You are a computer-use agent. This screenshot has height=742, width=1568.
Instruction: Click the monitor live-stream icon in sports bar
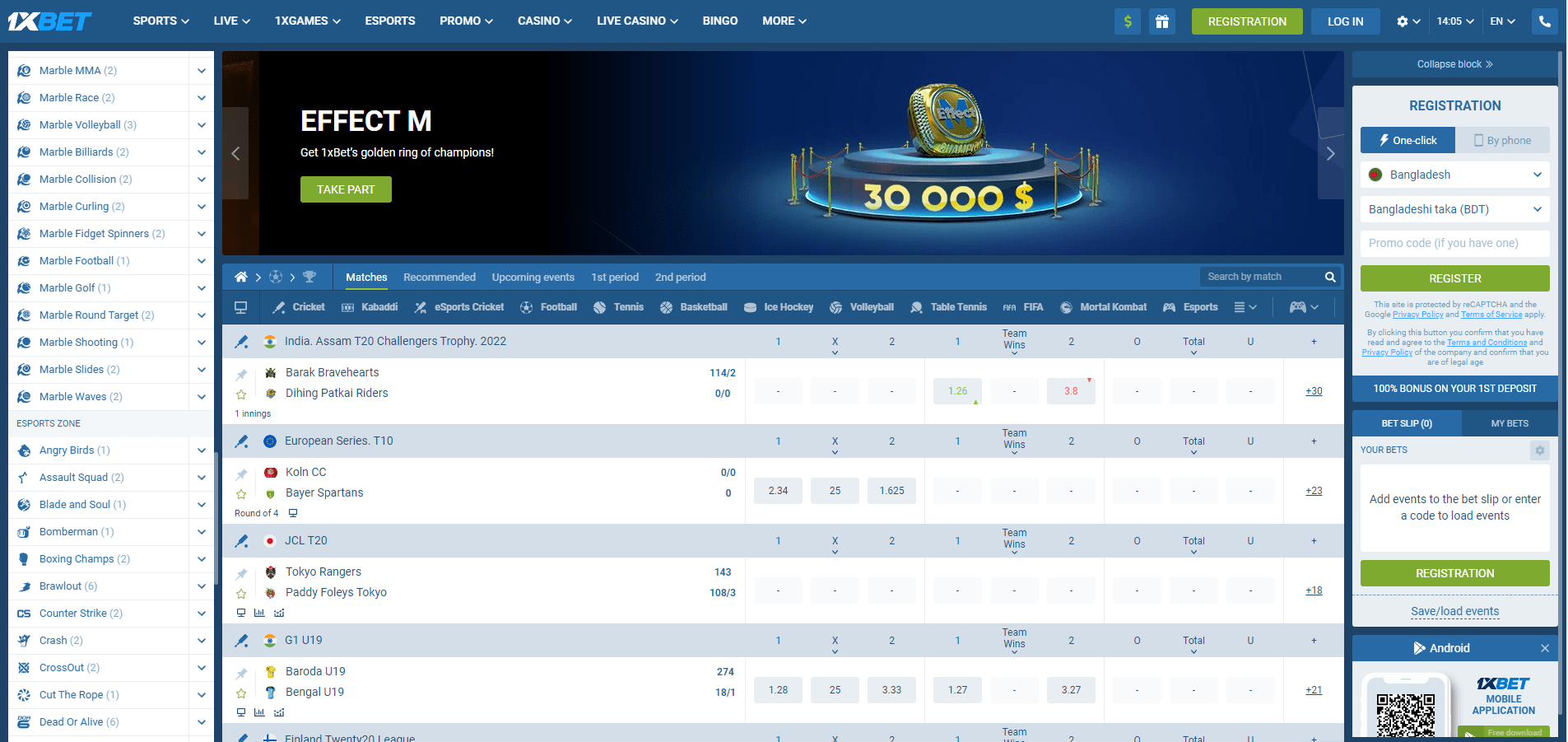coord(241,307)
